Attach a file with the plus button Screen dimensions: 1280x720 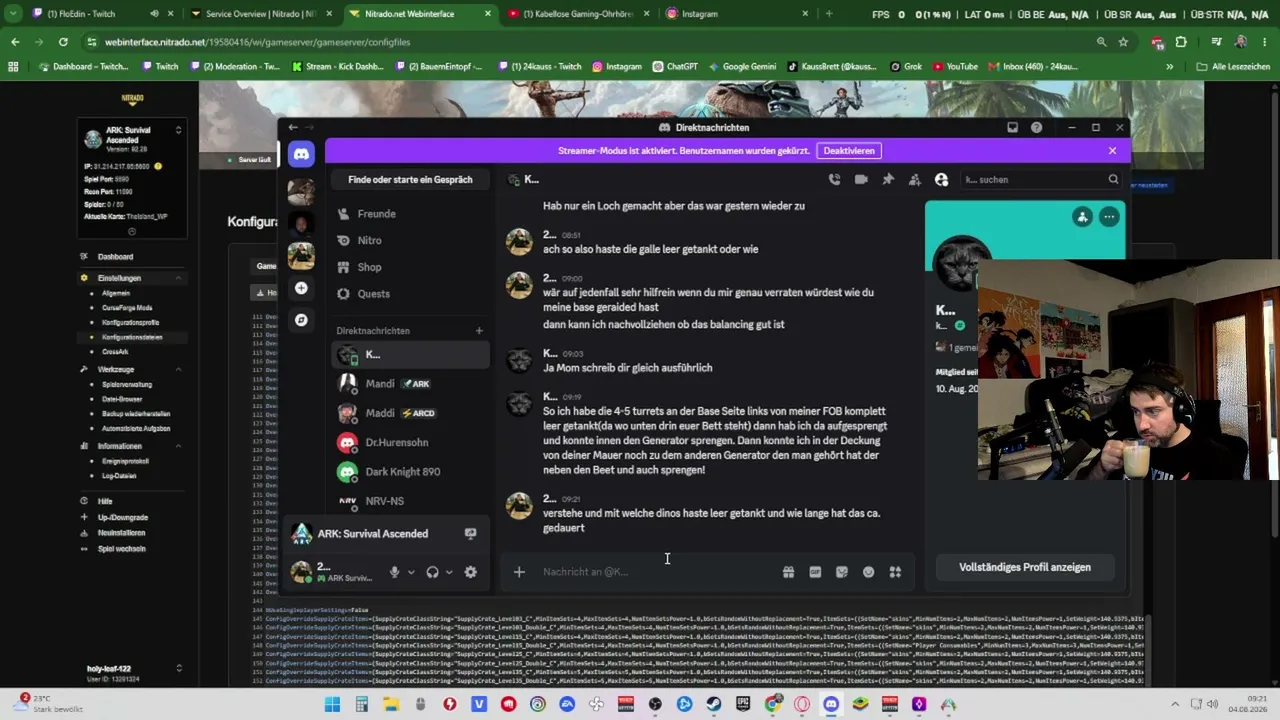519,572
